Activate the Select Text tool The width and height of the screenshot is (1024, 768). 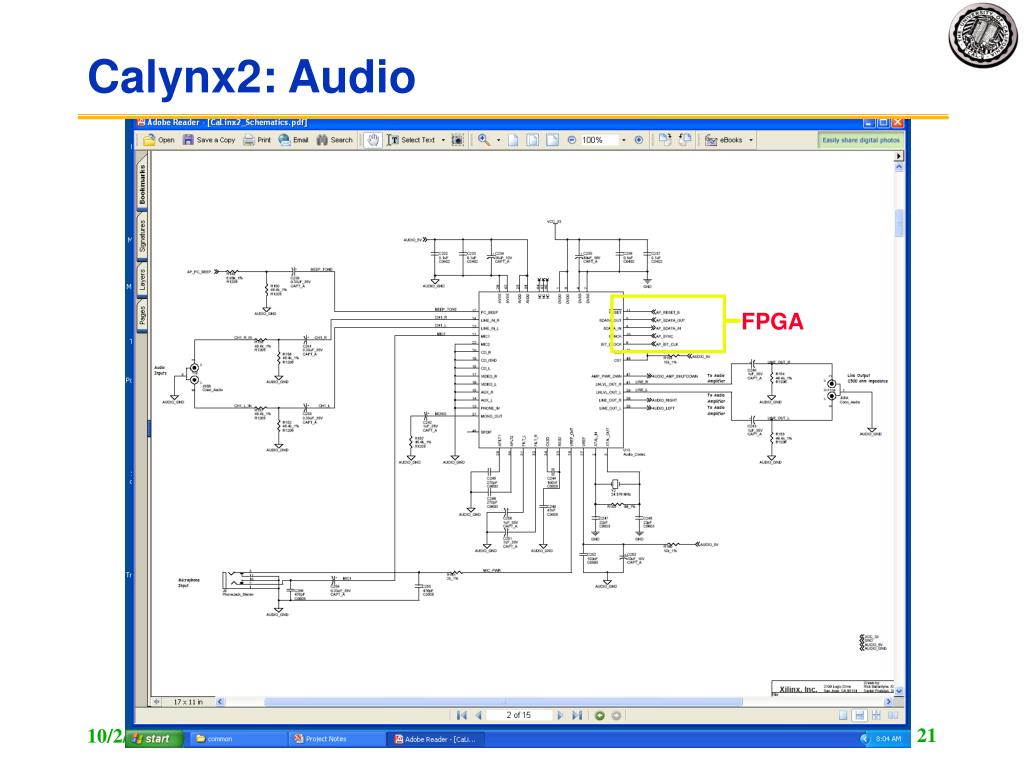(x=411, y=140)
